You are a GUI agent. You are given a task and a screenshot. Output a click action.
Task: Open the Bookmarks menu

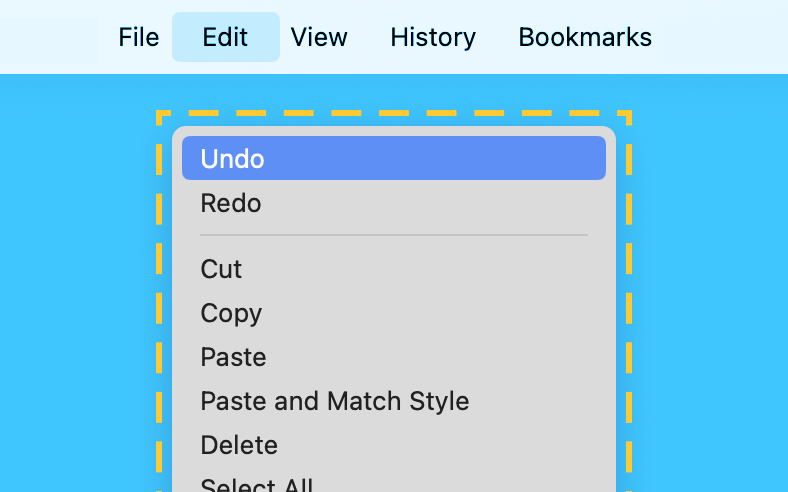coord(585,38)
